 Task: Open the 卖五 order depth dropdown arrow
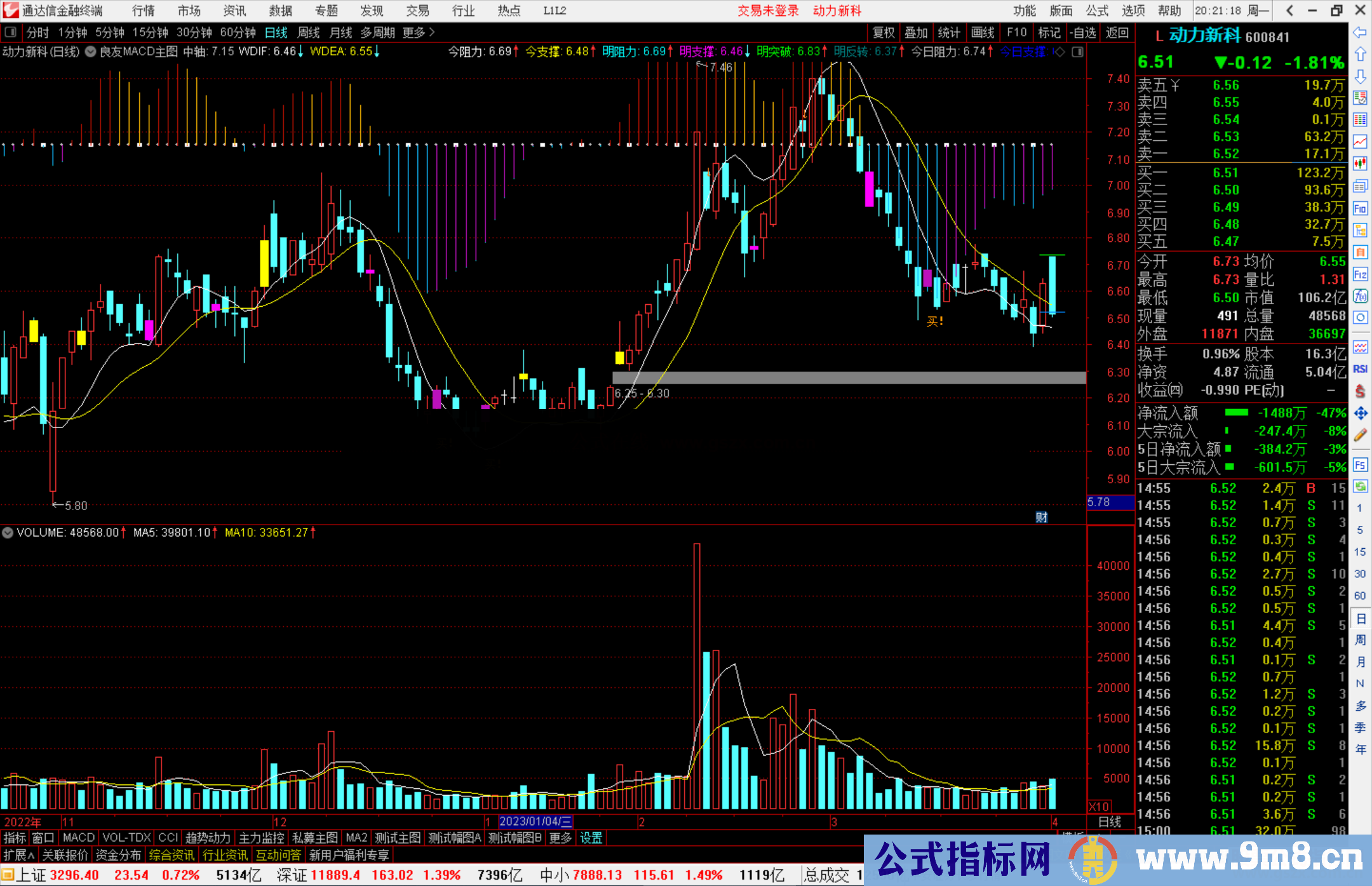click(x=1175, y=85)
